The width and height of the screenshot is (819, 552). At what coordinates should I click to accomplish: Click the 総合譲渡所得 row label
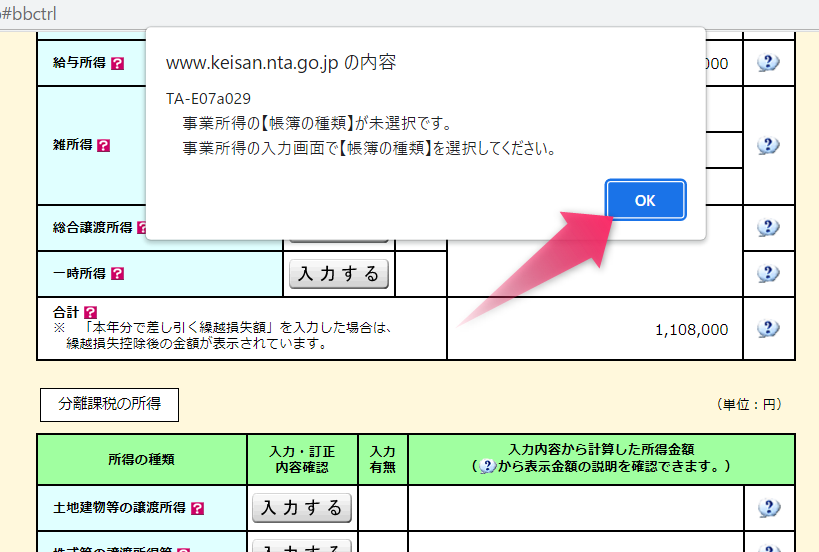(92, 228)
